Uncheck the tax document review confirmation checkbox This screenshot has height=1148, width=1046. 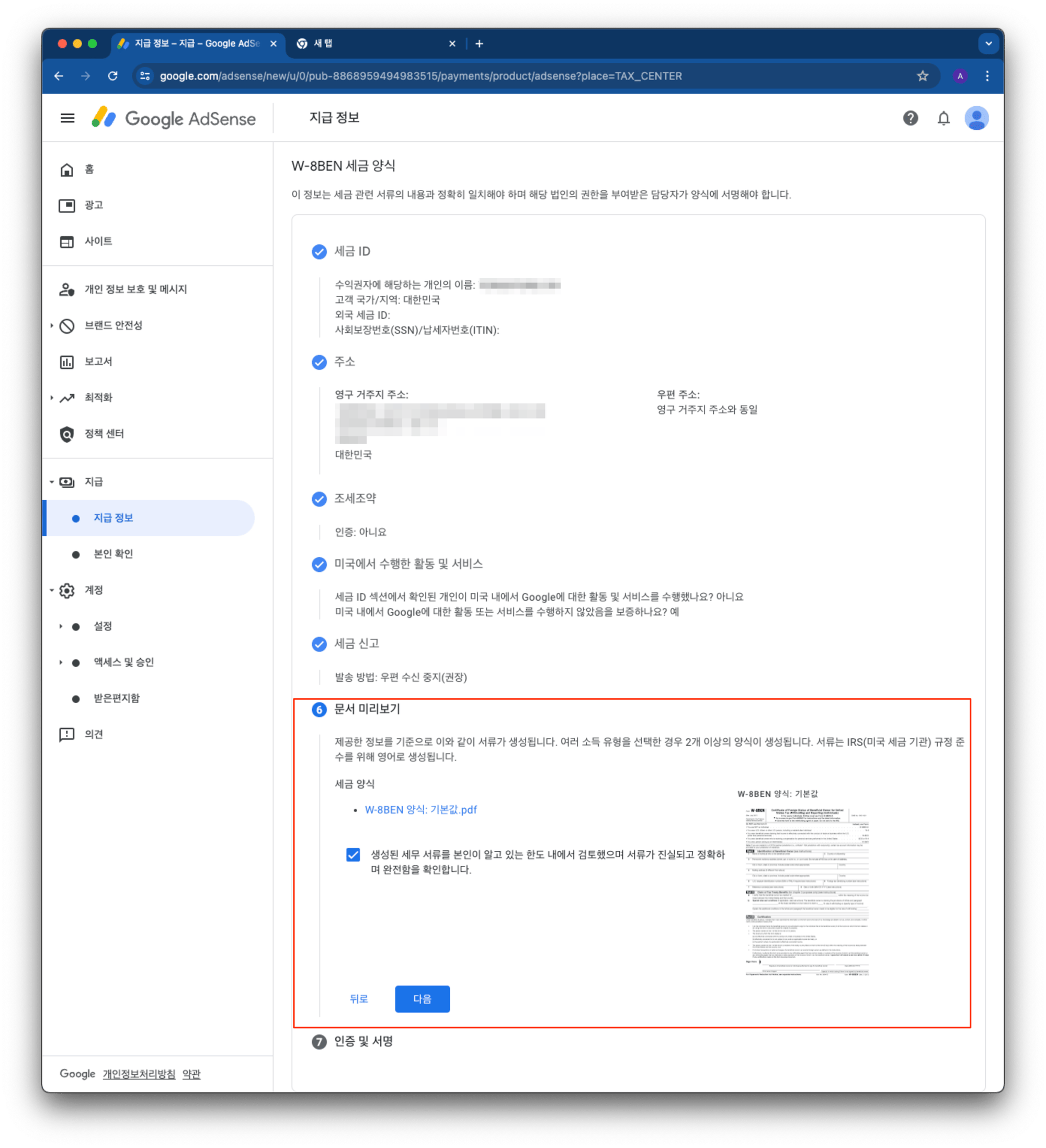tap(353, 854)
